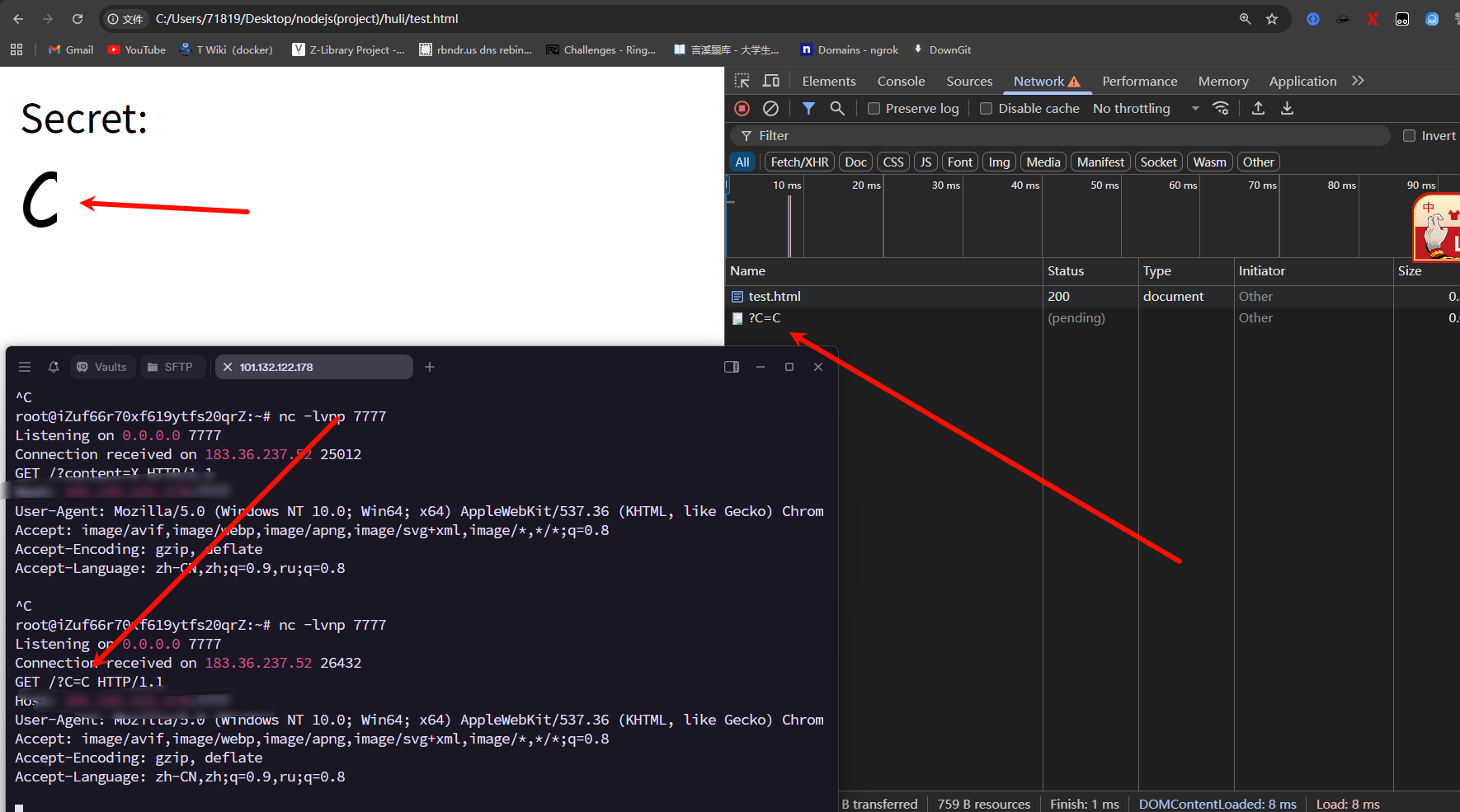
Task: Check the Invert filter checkbox
Action: pyautogui.click(x=1409, y=136)
